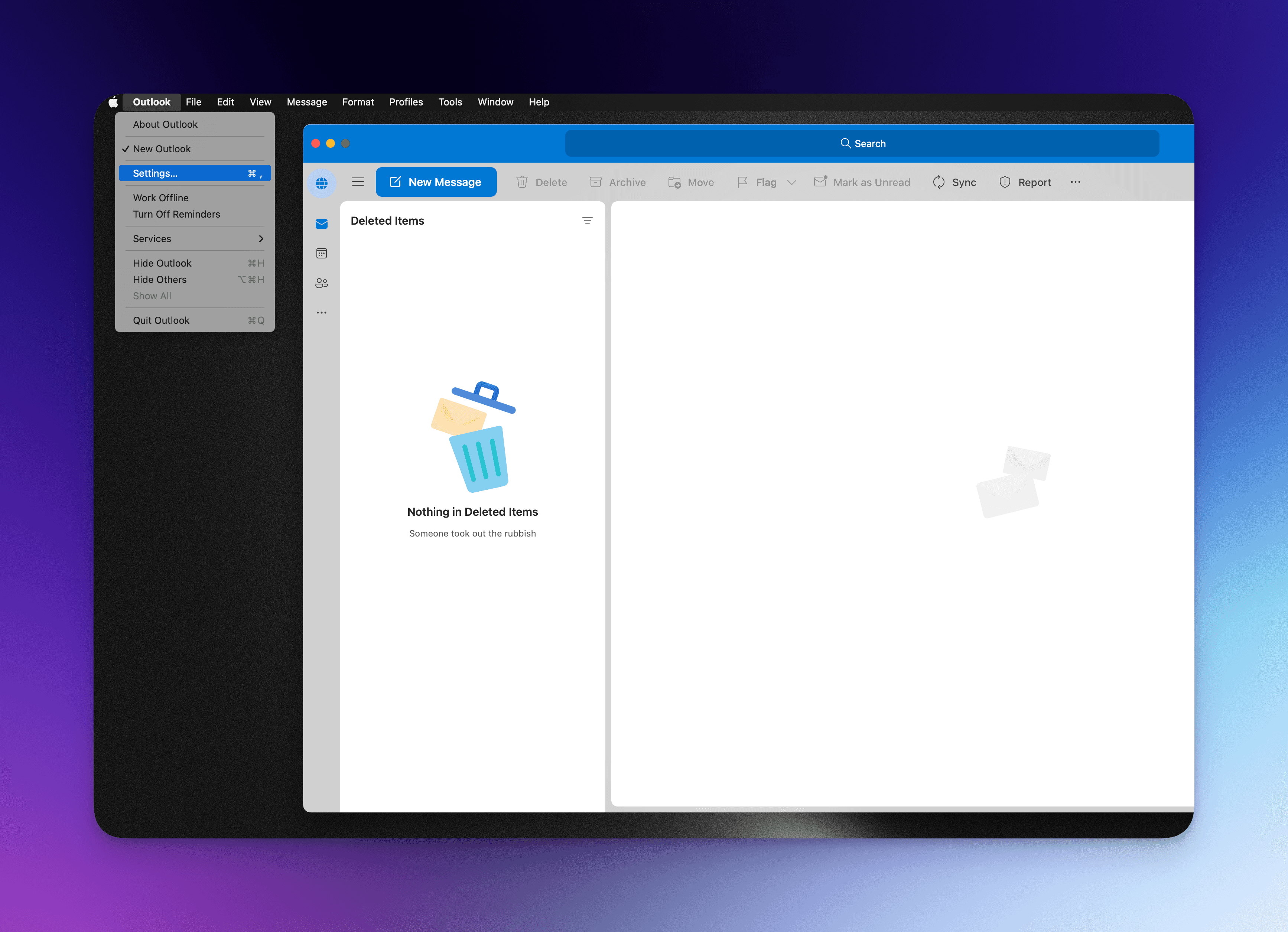The height and width of the screenshot is (932, 1288).
Task: Click the globe account icon
Action: (321, 183)
